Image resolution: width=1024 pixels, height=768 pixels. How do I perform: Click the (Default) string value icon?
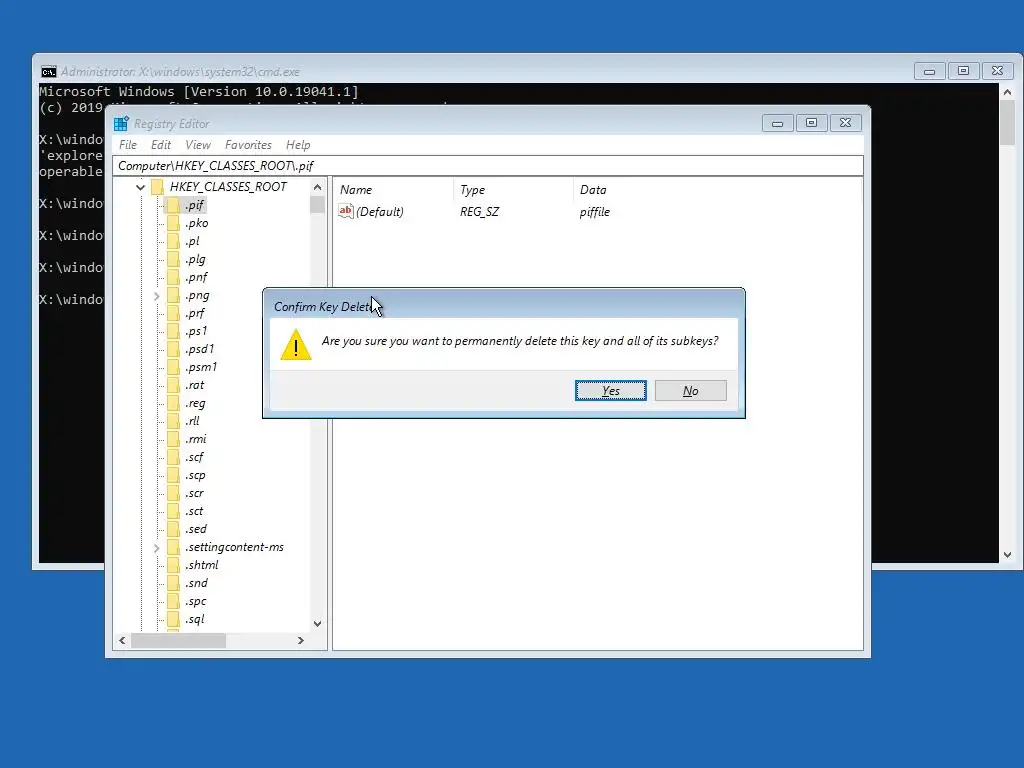tap(345, 211)
